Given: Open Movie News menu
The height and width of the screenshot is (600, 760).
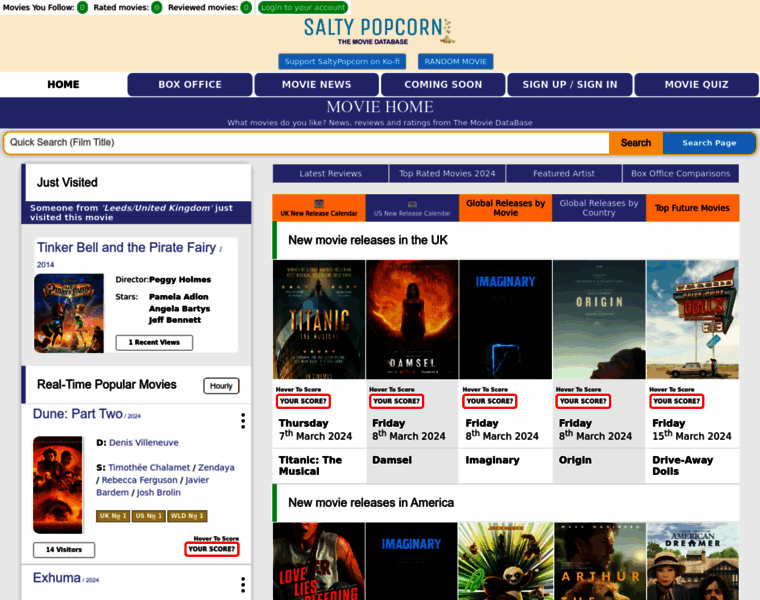Looking at the screenshot, I should 317,84.
